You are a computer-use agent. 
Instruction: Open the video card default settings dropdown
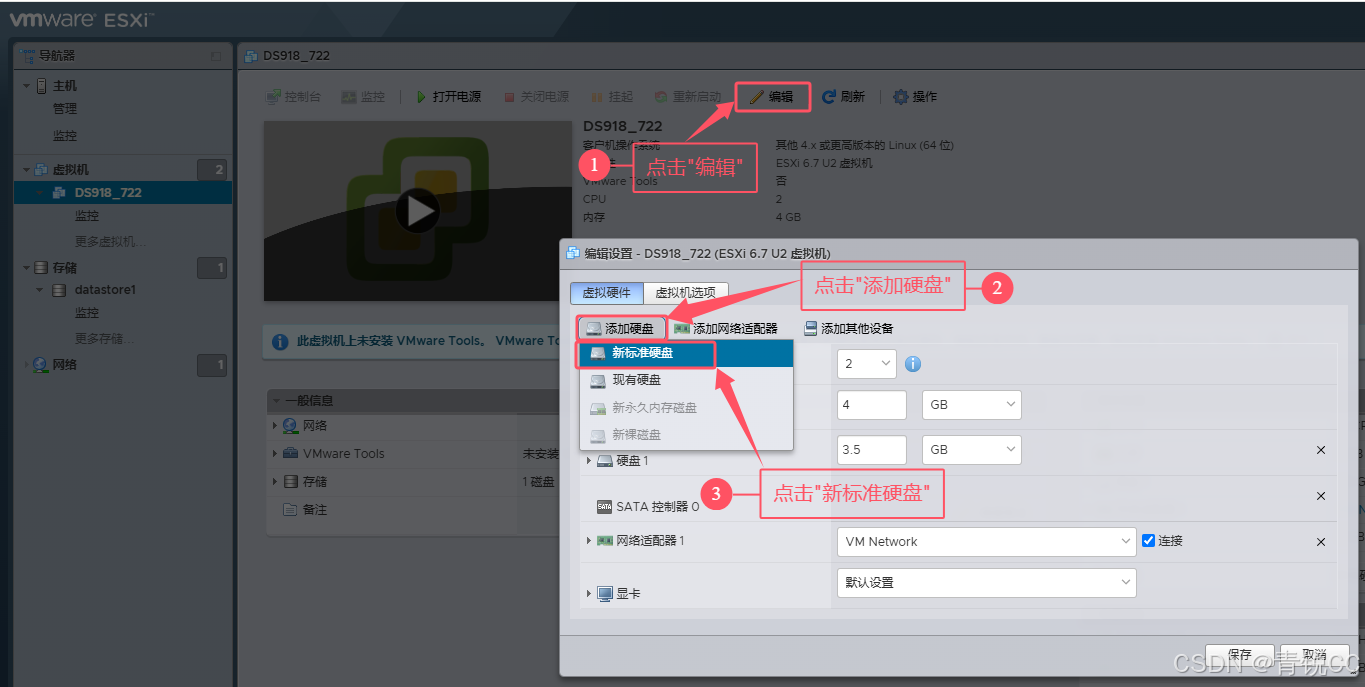(986, 583)
